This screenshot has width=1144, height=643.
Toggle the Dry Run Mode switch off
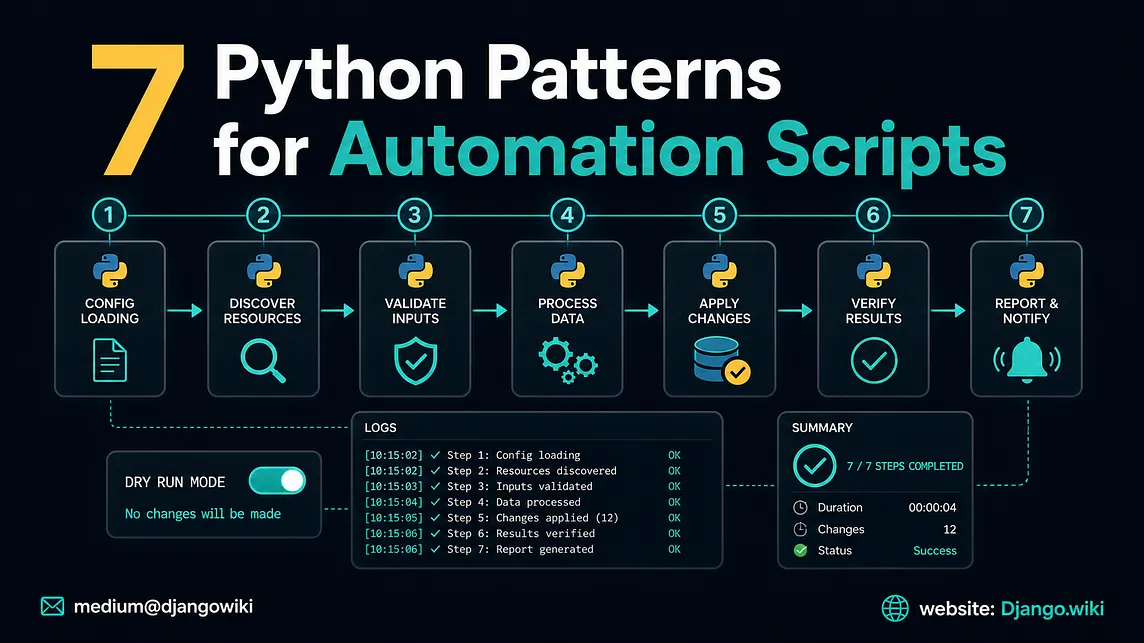pyautogui.click(x=277, y=481)
